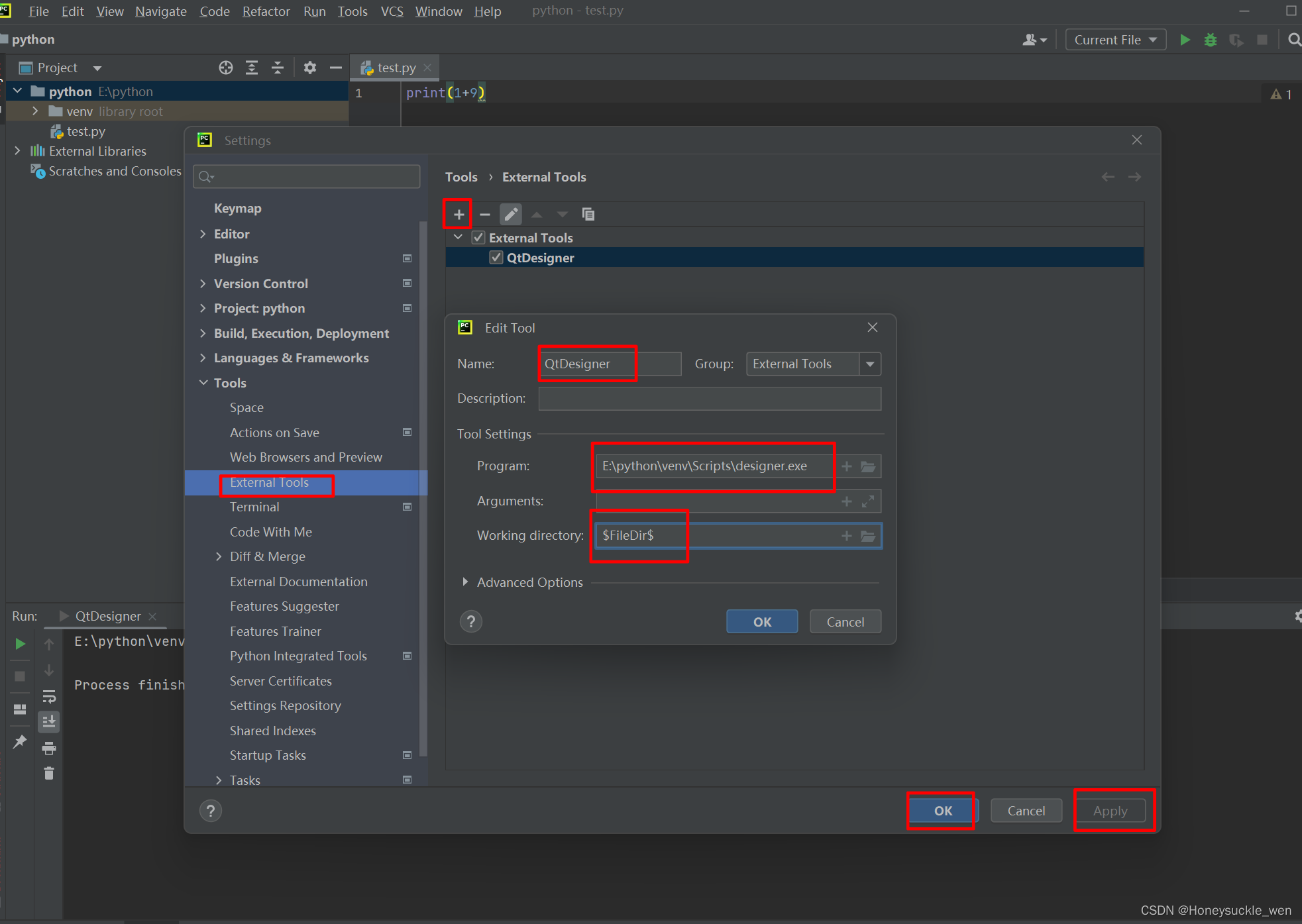Click Cancel in Edit Tool dialog
1302x924 pixels.
coord(845,622)
